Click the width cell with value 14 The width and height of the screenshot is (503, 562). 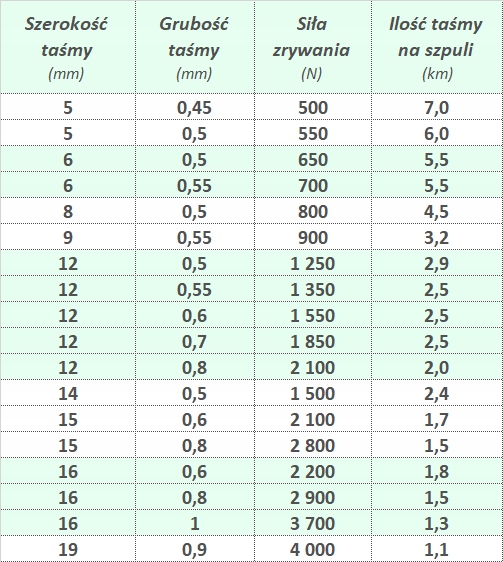[x=68, y=393]
